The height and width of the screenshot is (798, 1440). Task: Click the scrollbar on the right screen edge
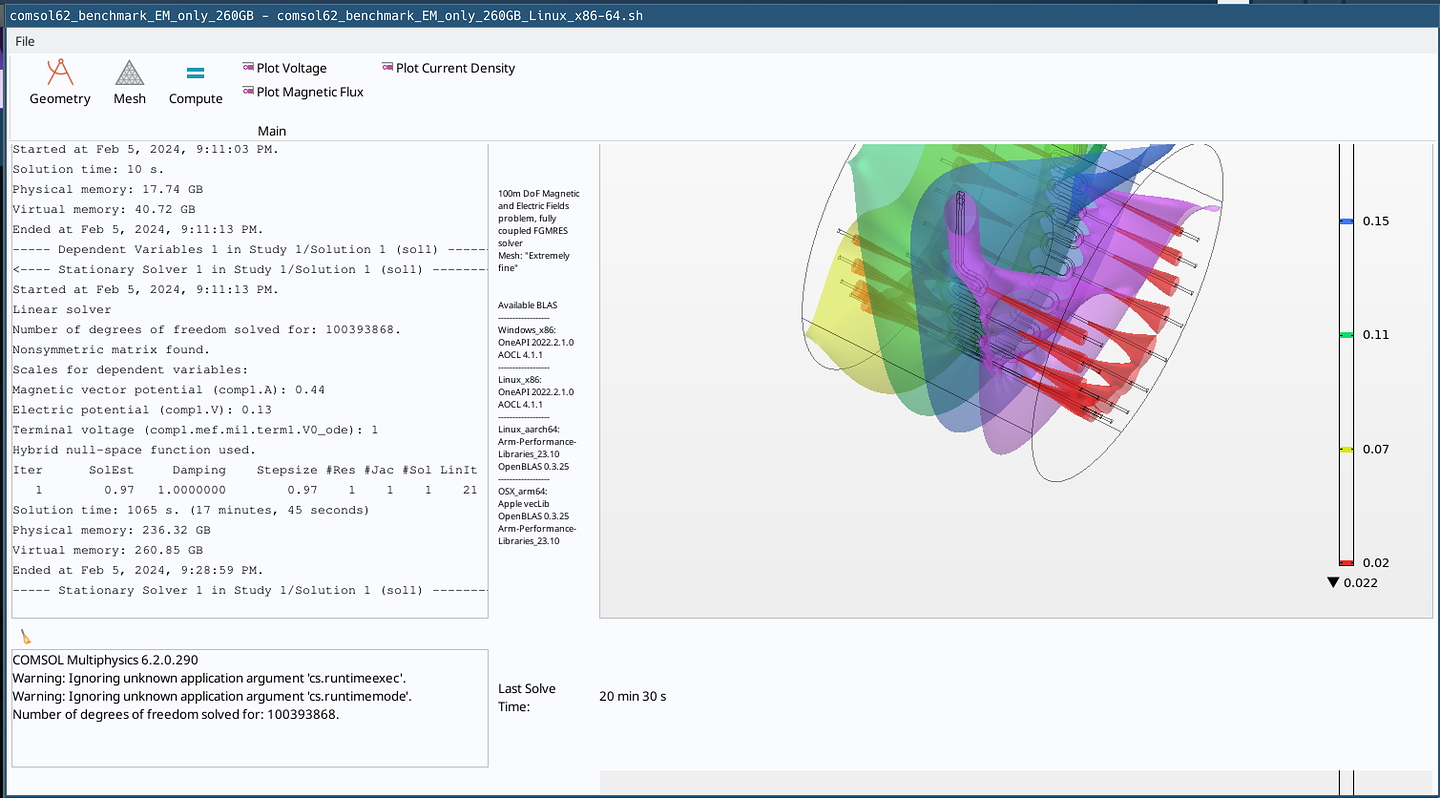click(1434, 400)
